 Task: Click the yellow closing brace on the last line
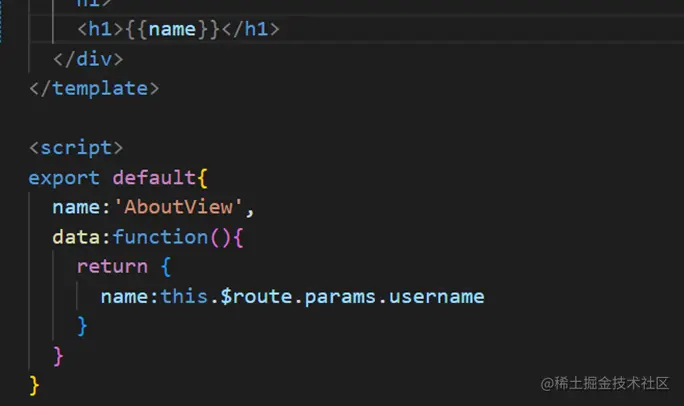pos(34,386)
